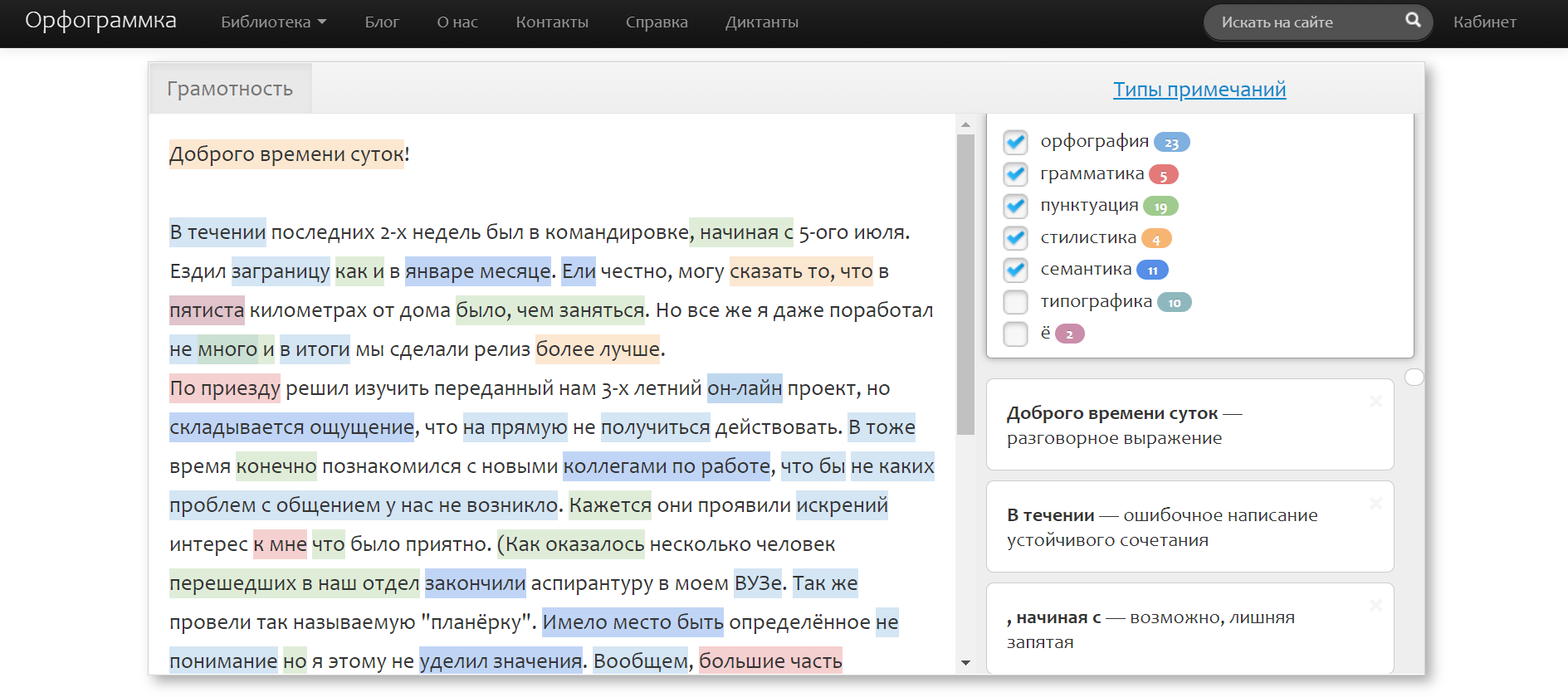Click the ё count badge 2

tap(1070, 334)
